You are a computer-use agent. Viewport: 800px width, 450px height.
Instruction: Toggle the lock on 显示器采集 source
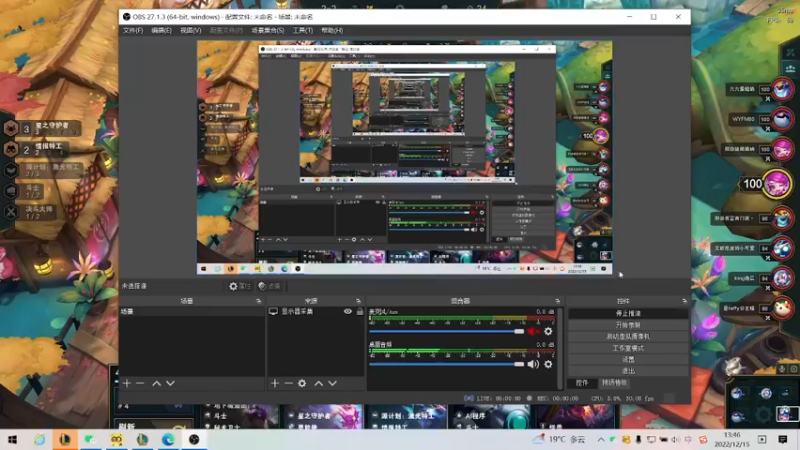(x=360, y=311)
